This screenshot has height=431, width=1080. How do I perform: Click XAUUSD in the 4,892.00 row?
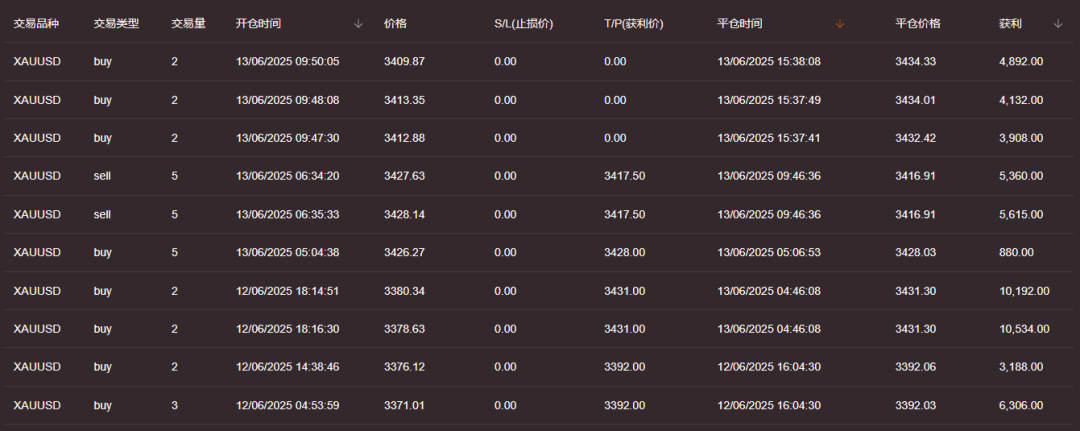click(37, 61)
